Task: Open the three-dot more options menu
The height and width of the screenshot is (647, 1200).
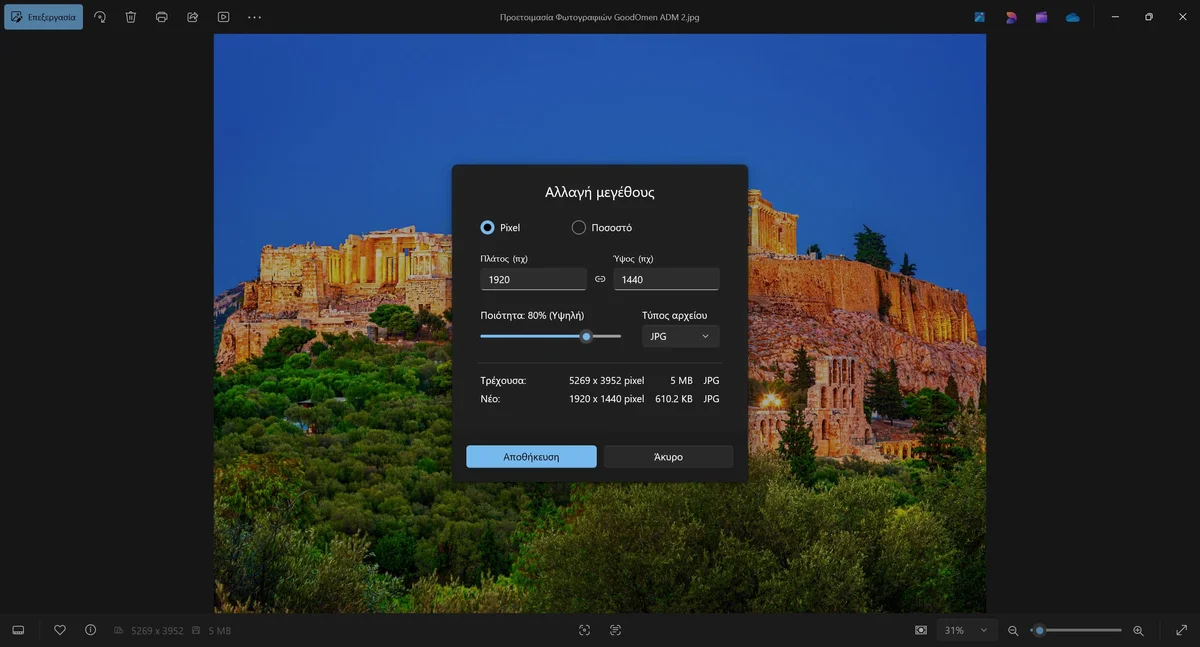Action: (x=255, y=17)
